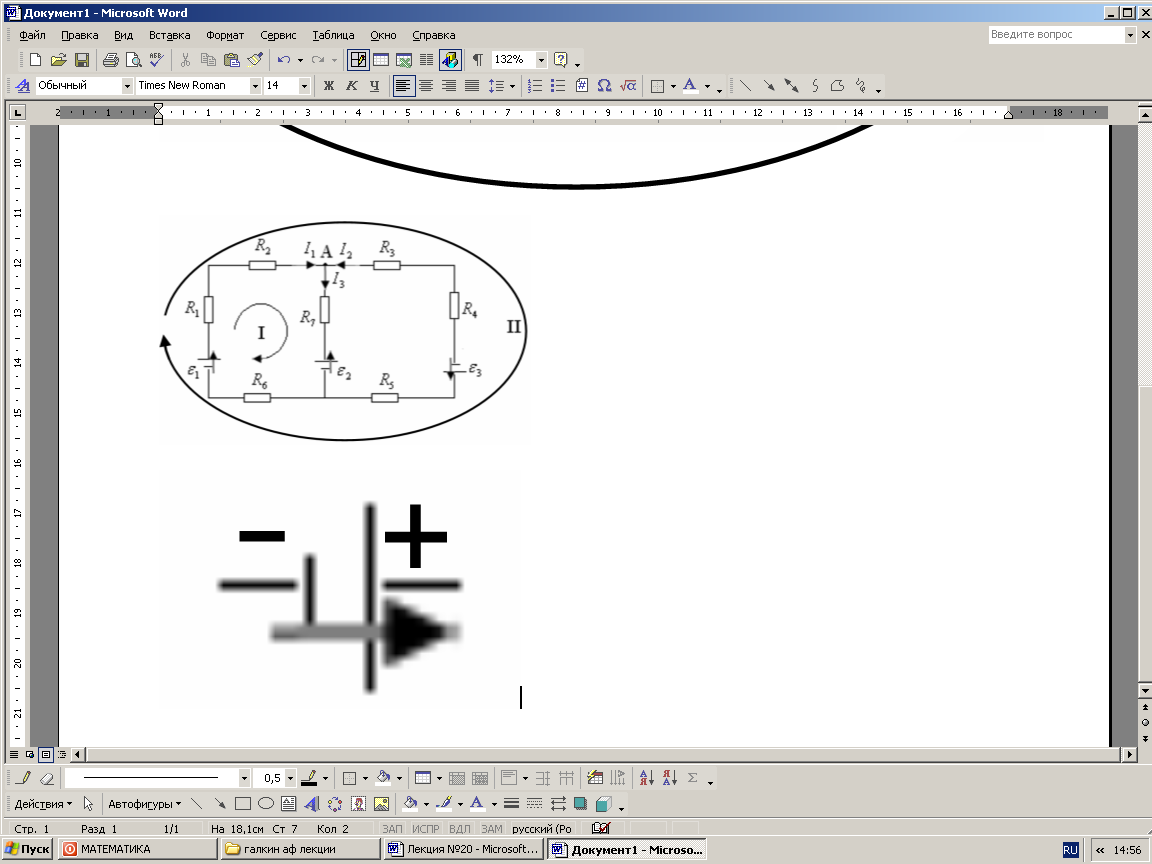This screenshot has height=864, width=1152.
Task: Select the Draw Table pencil tool
Action: tap(24, 778)
